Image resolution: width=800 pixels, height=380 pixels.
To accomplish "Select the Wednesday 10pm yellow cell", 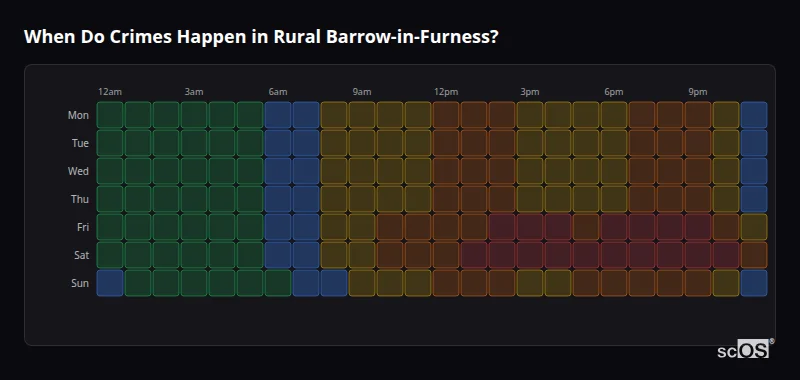I will (726, 171).
